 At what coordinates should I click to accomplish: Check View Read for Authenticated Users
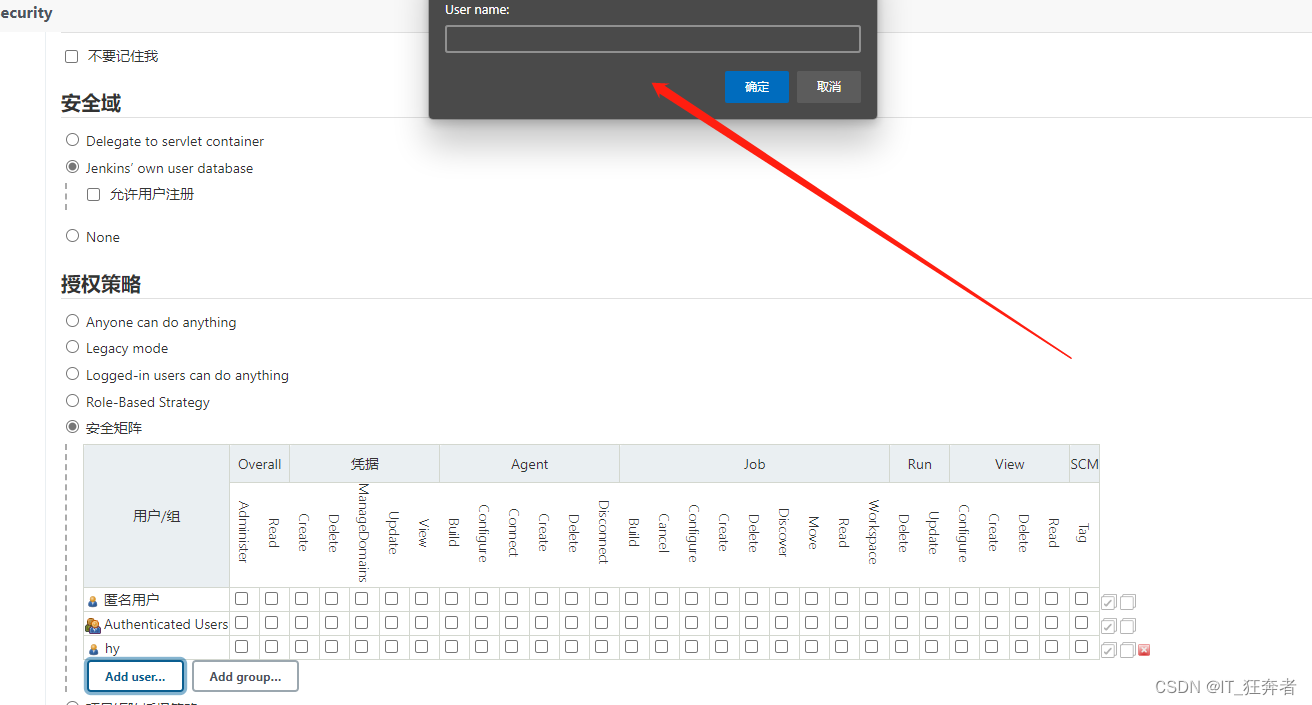pyautogui.click(x=1052, y=623)
